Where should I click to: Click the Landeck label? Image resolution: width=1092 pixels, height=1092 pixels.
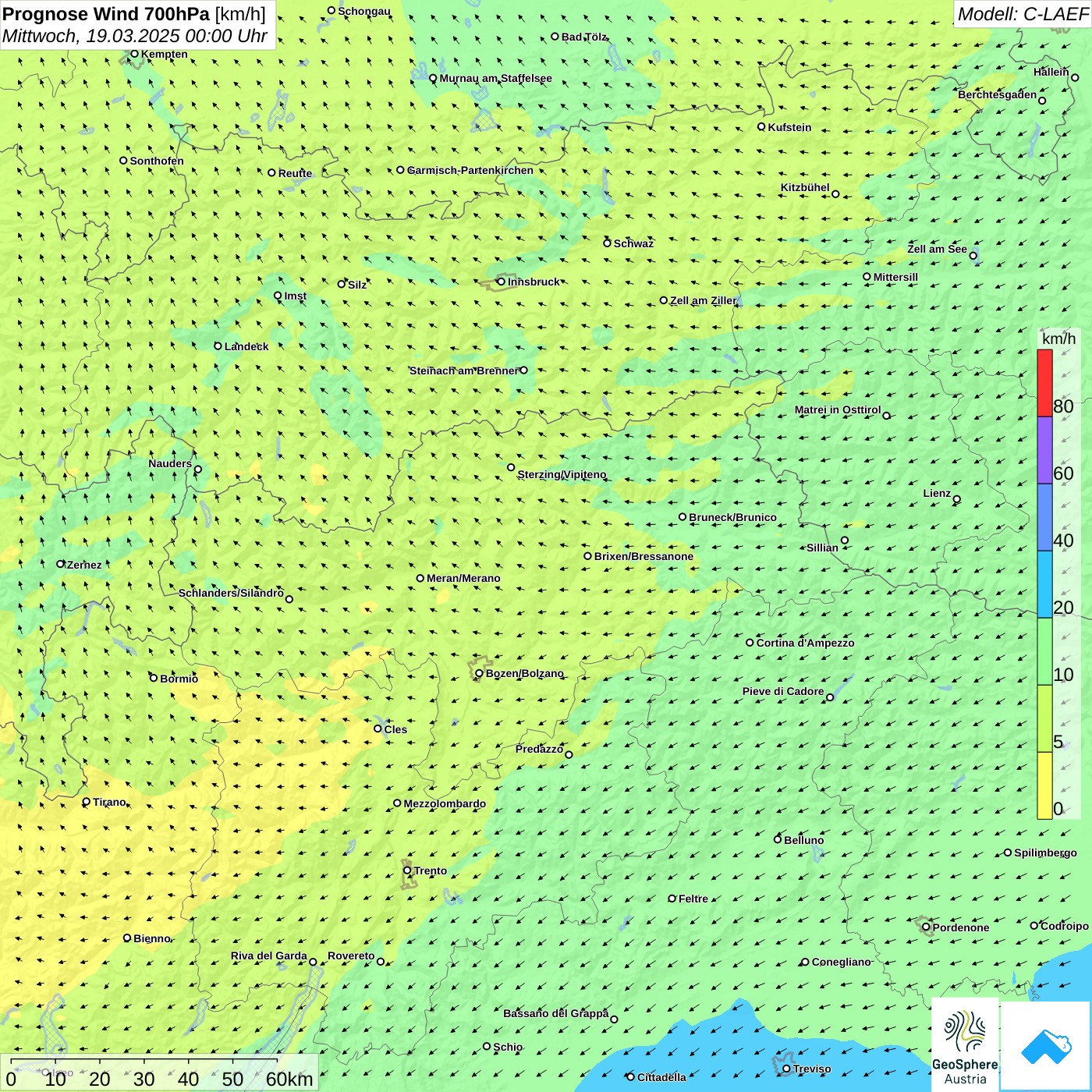click(246, 346)
